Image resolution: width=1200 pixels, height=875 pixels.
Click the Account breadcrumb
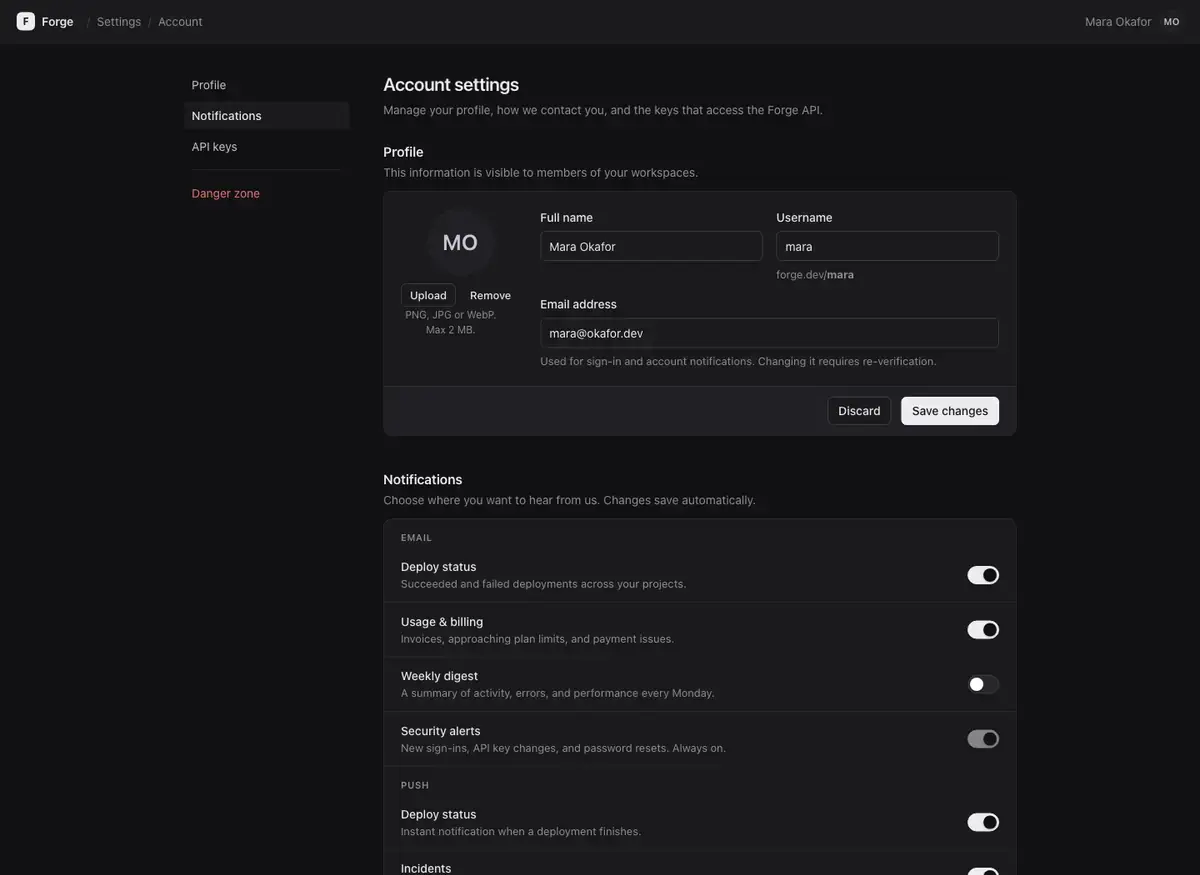click(x=180, y=21)
